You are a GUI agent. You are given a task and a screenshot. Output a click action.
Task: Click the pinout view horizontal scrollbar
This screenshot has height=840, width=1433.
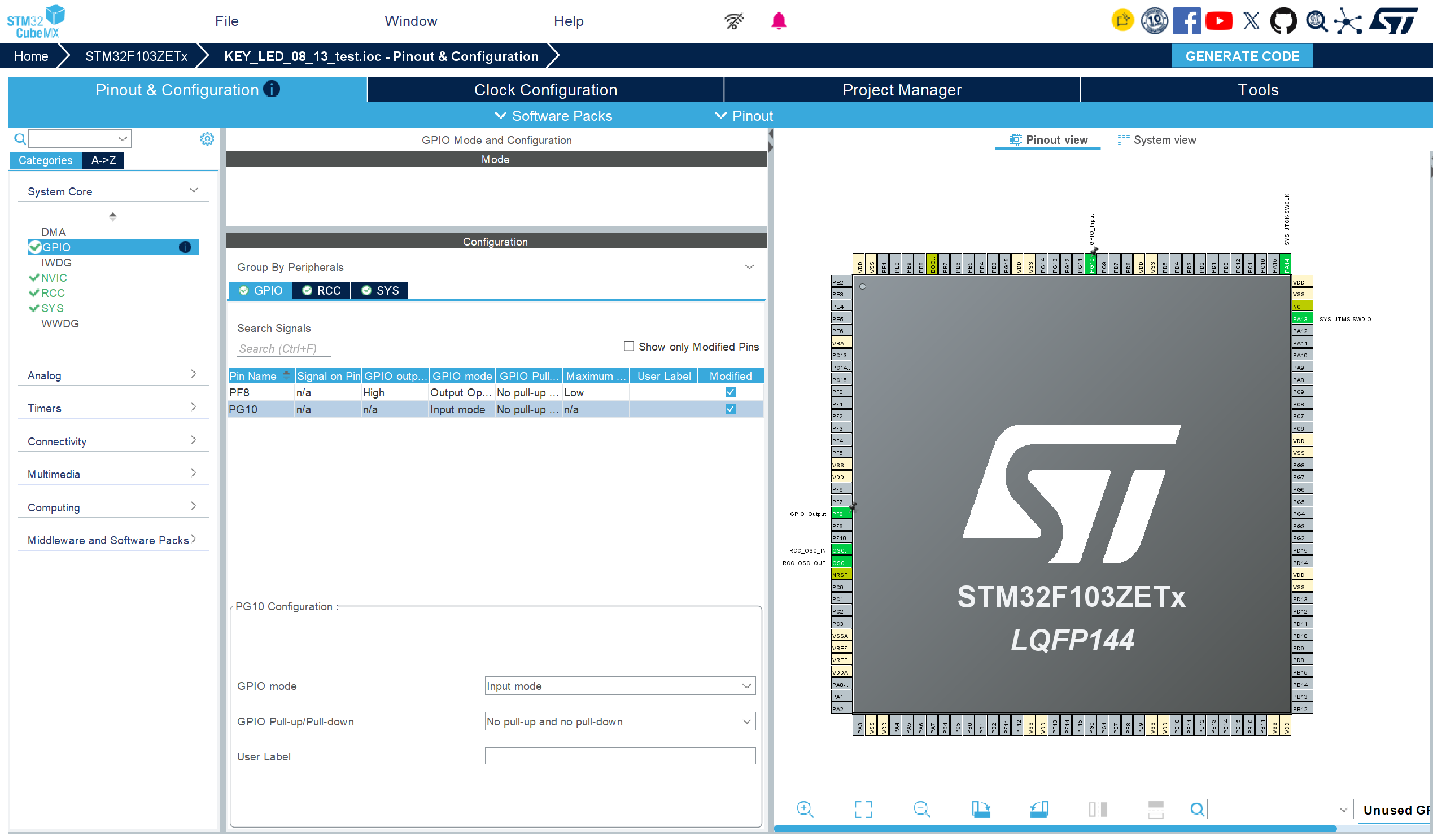coord(1055,829)
